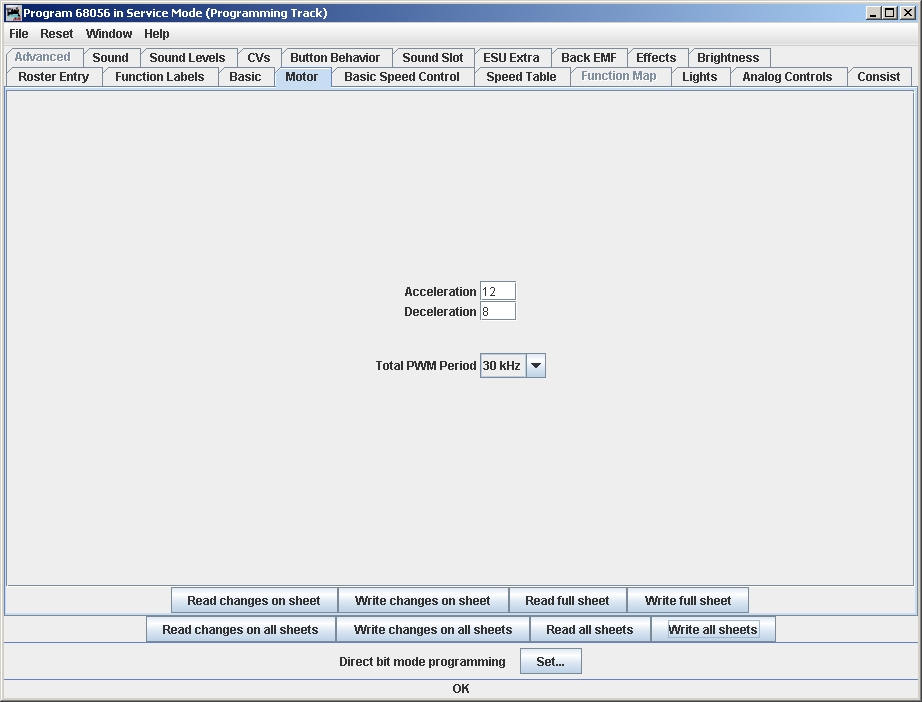Switch to the Back EMF tab
The width and height of the screenshot is (922, 702).
tap(589, 58)
